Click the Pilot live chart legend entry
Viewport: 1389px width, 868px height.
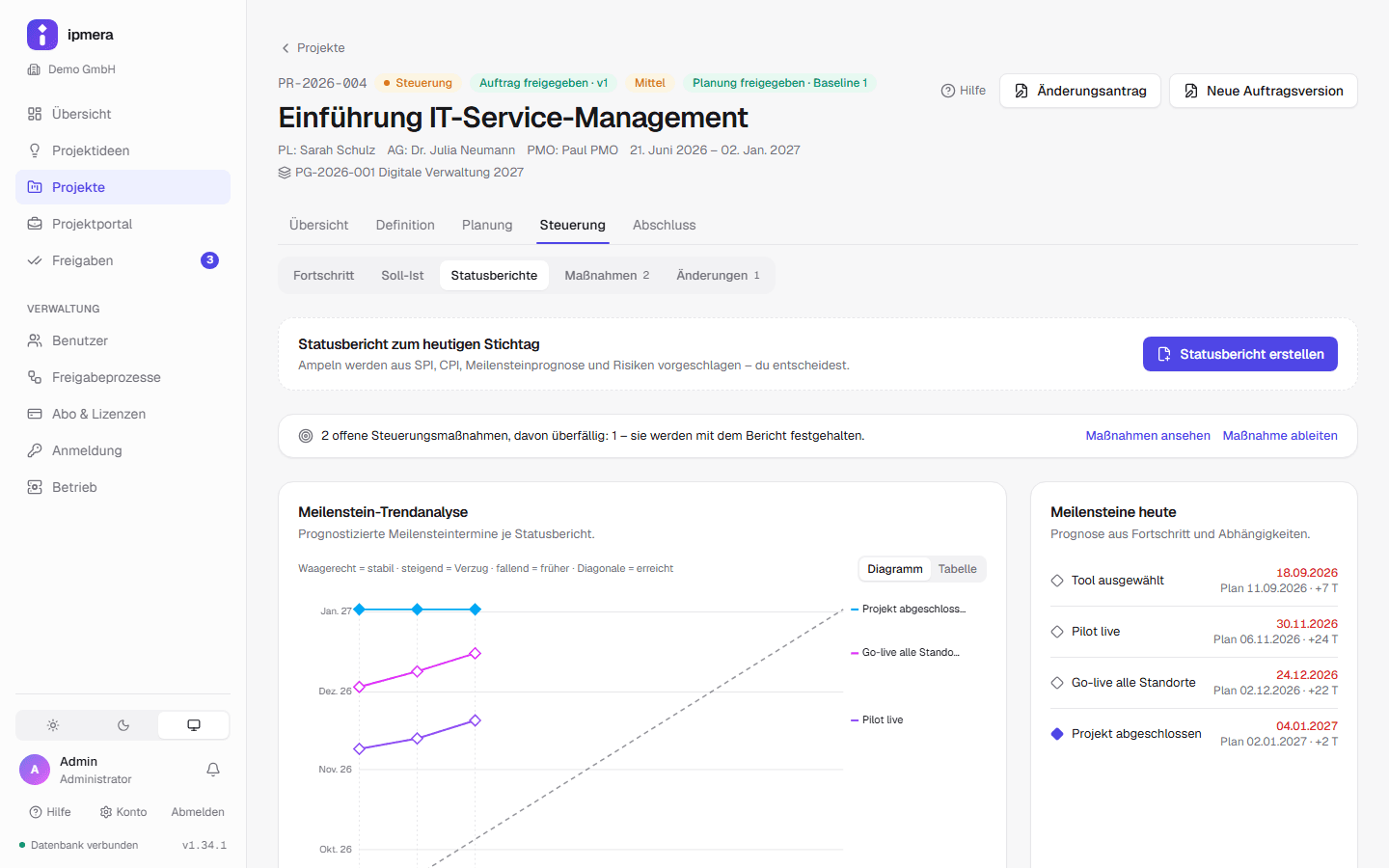pos(877,720)
